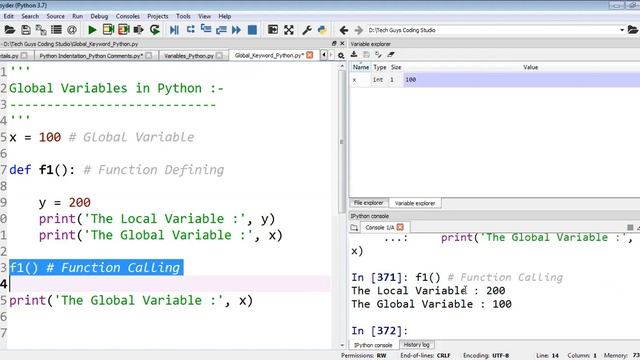The width and height of the screenshot is (640, 360).
Task: Step out (run until return) icon
Action: point(221,30)
